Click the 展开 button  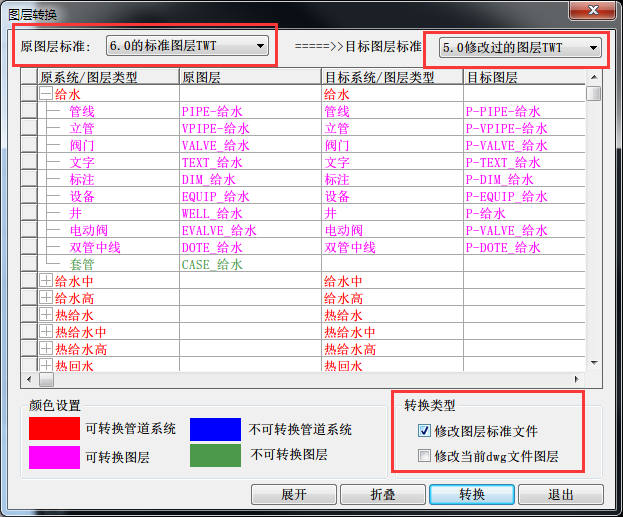[294, 494]
